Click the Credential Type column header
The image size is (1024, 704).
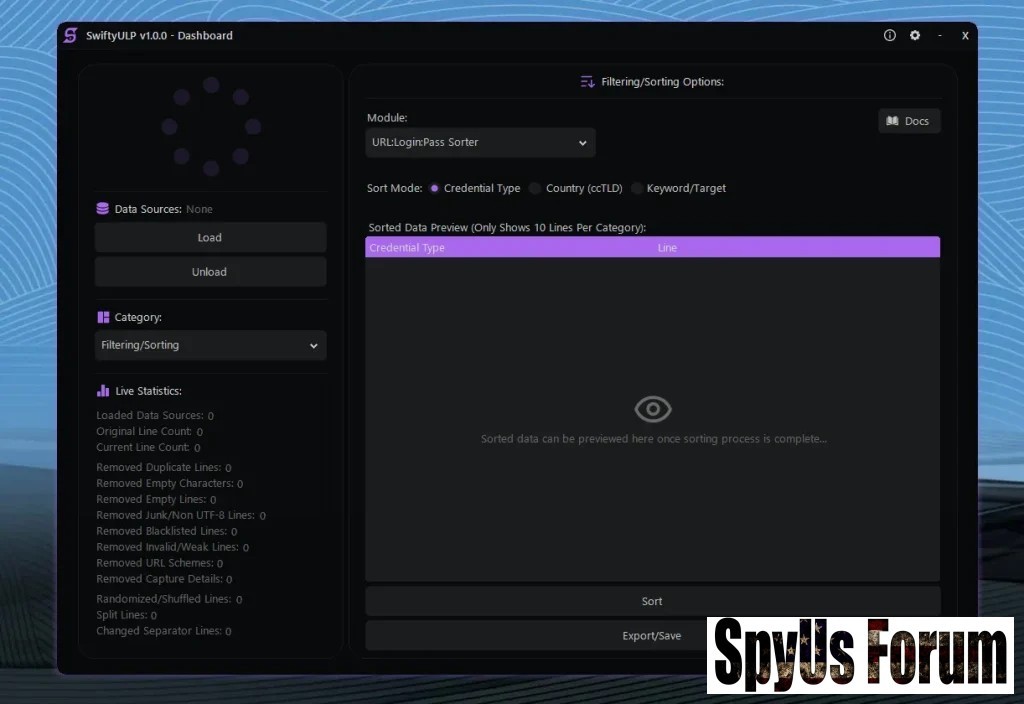coord(407,248)
